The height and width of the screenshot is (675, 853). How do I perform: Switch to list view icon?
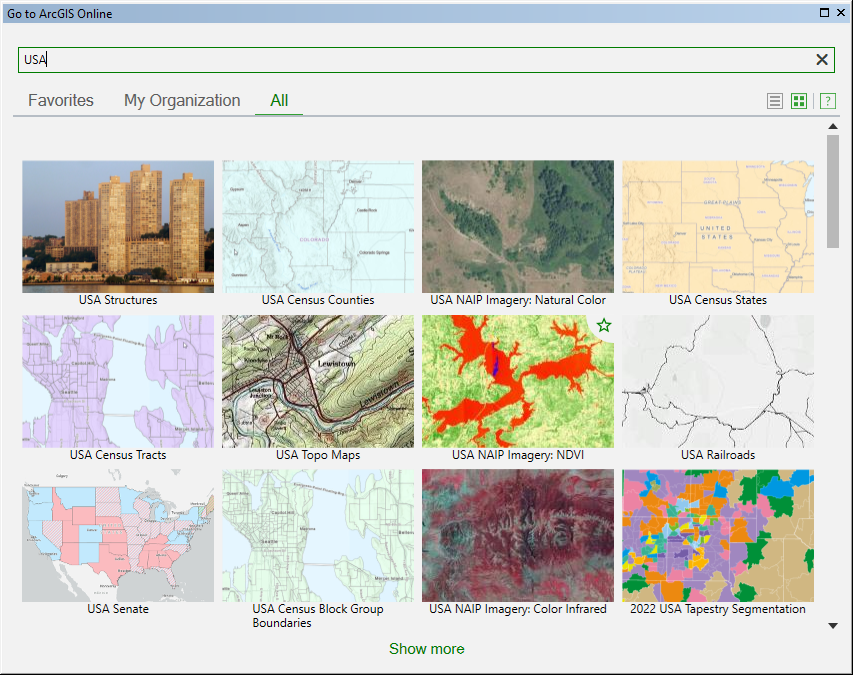(775, 101)
